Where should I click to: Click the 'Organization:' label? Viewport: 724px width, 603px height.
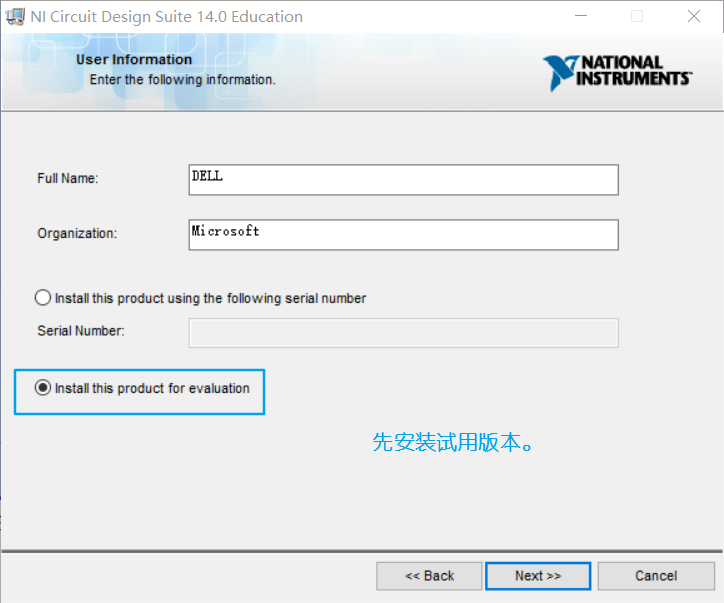coord(77,233)
